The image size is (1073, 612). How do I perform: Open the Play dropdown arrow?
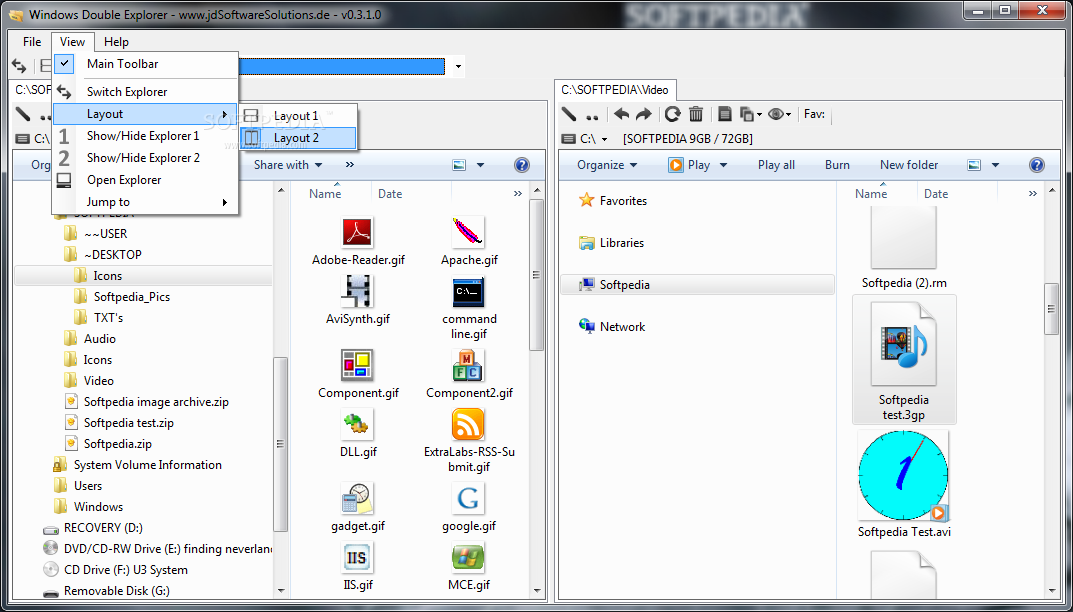coord(723,165)
